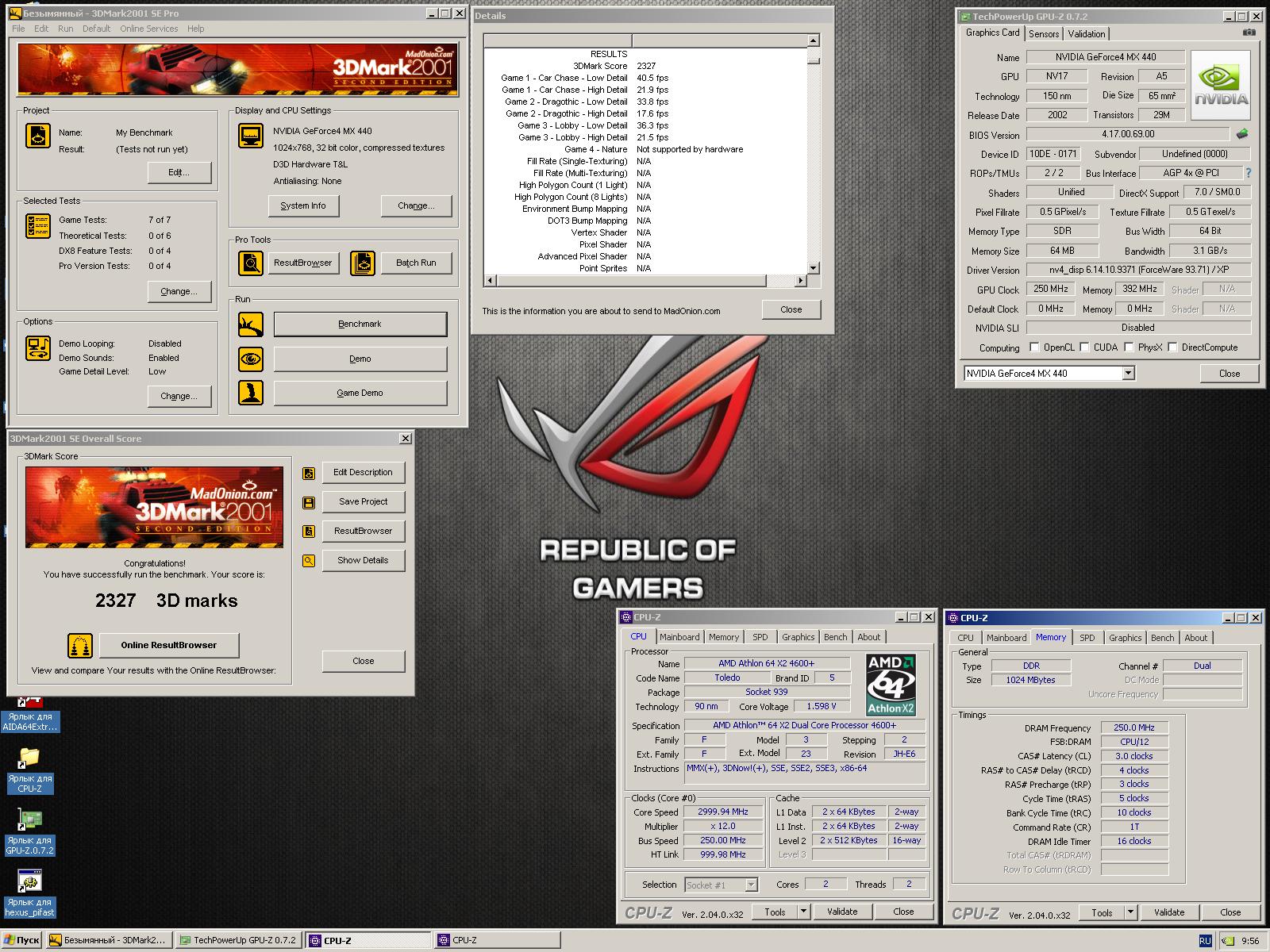Click the Edit Description icon in Overall Score window
1270x952 pixels.
309,473
